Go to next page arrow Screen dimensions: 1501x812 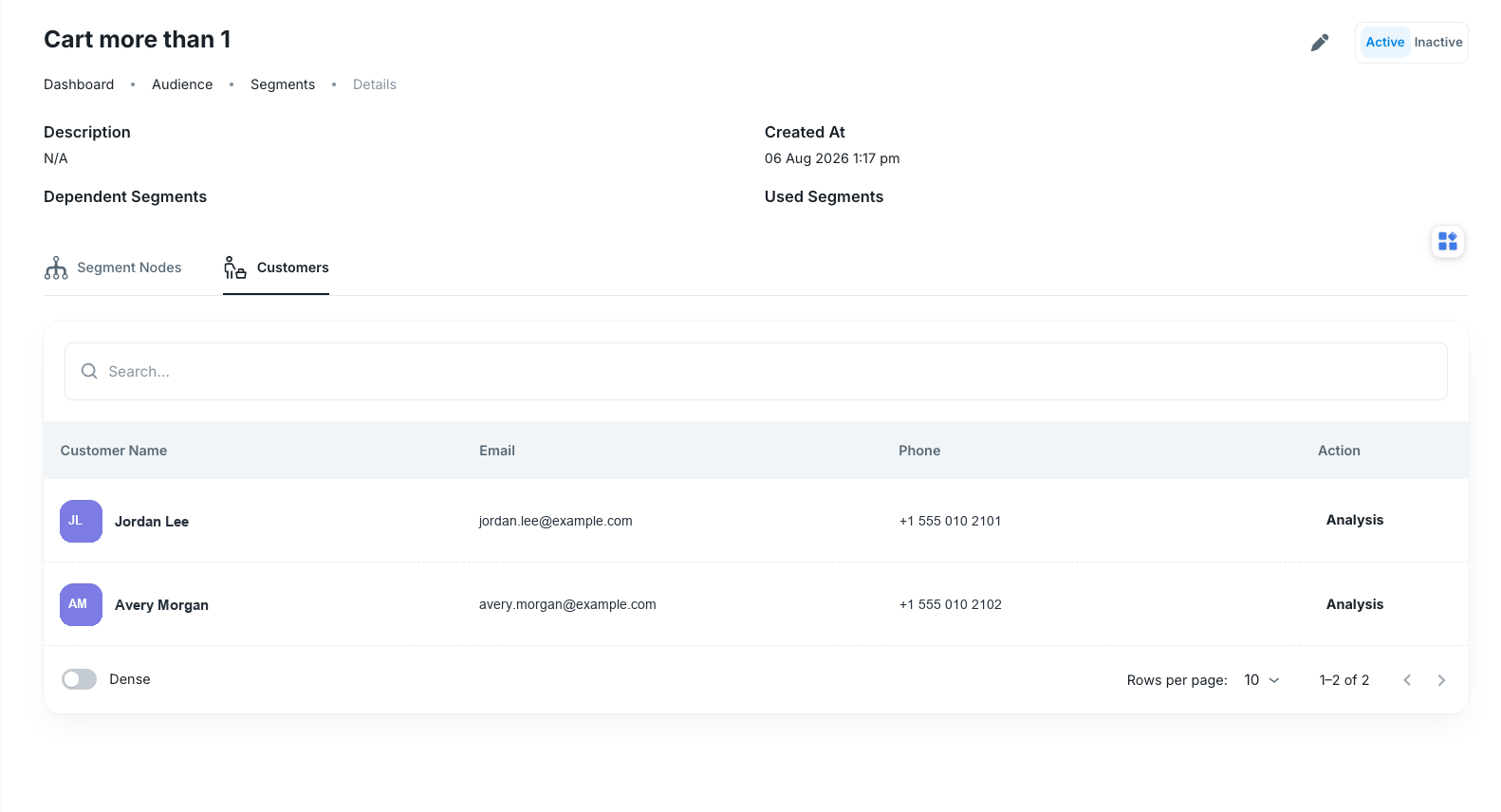tap(1441, 680)
